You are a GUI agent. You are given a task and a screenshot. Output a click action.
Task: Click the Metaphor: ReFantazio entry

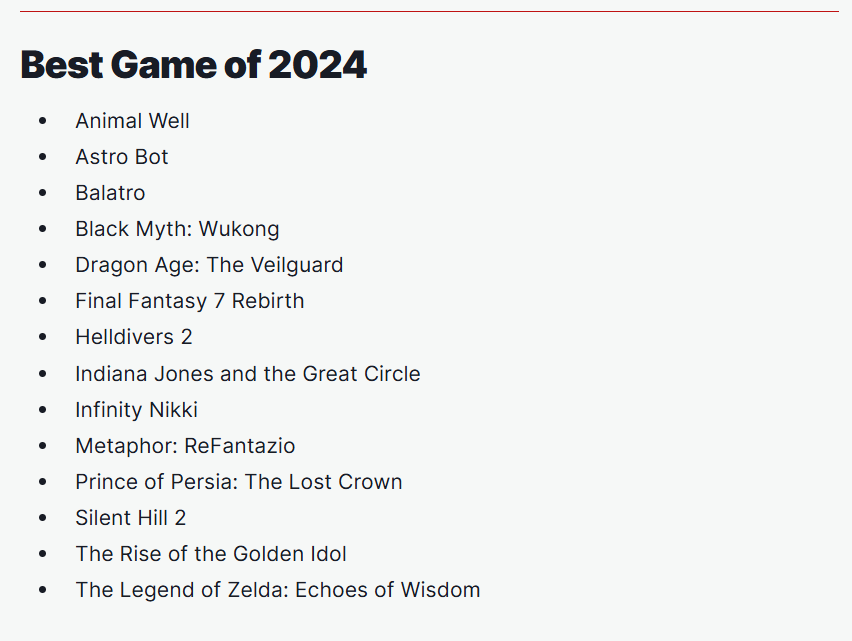tap(185, 446)
